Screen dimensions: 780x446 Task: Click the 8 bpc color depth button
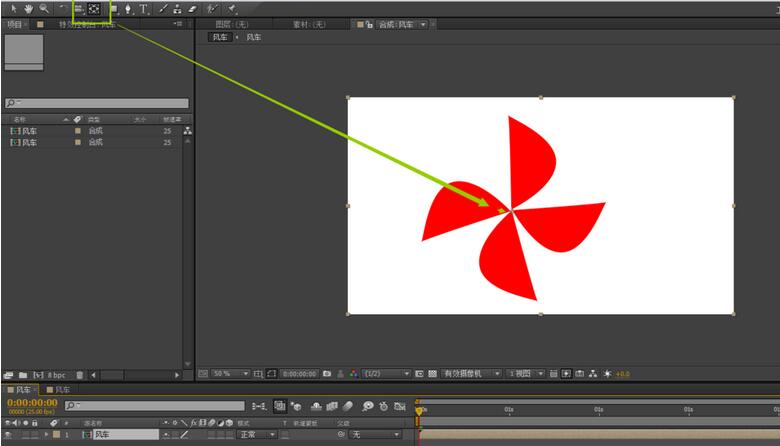(x=54, y=374)
